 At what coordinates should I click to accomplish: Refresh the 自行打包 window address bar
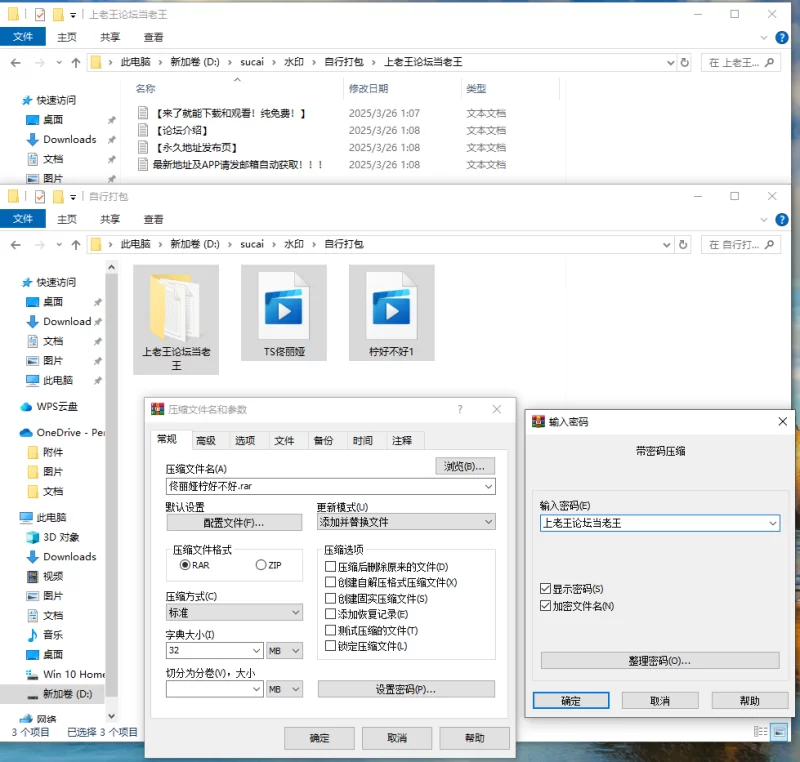[x=683, y=245]
